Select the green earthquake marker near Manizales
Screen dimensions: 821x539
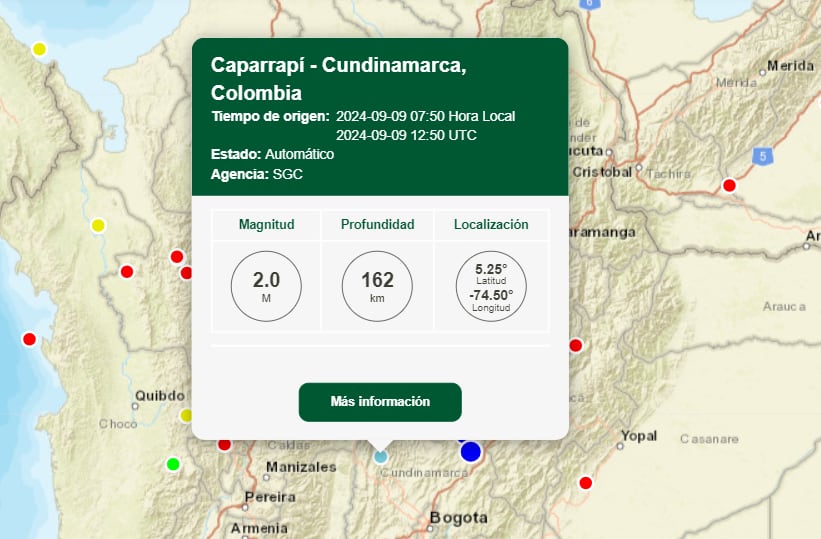pos(173,464)
